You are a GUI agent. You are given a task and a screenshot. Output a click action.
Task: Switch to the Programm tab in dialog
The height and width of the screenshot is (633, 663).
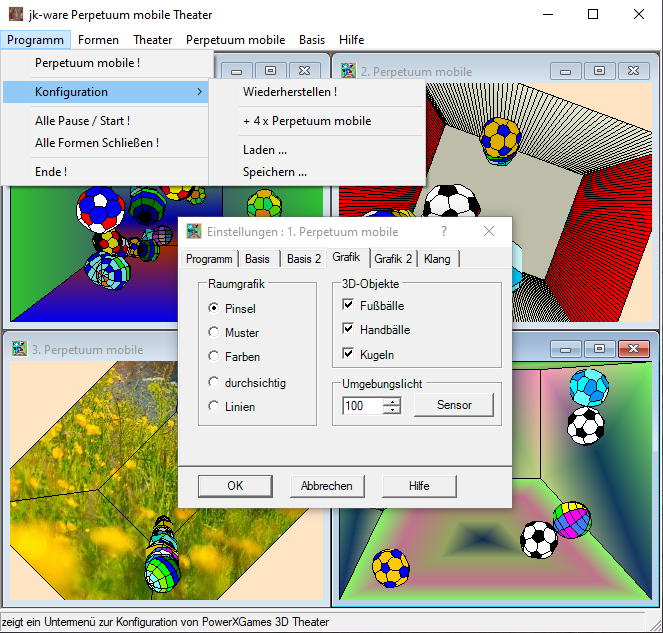pyautogui.click(x=209, y=259)
